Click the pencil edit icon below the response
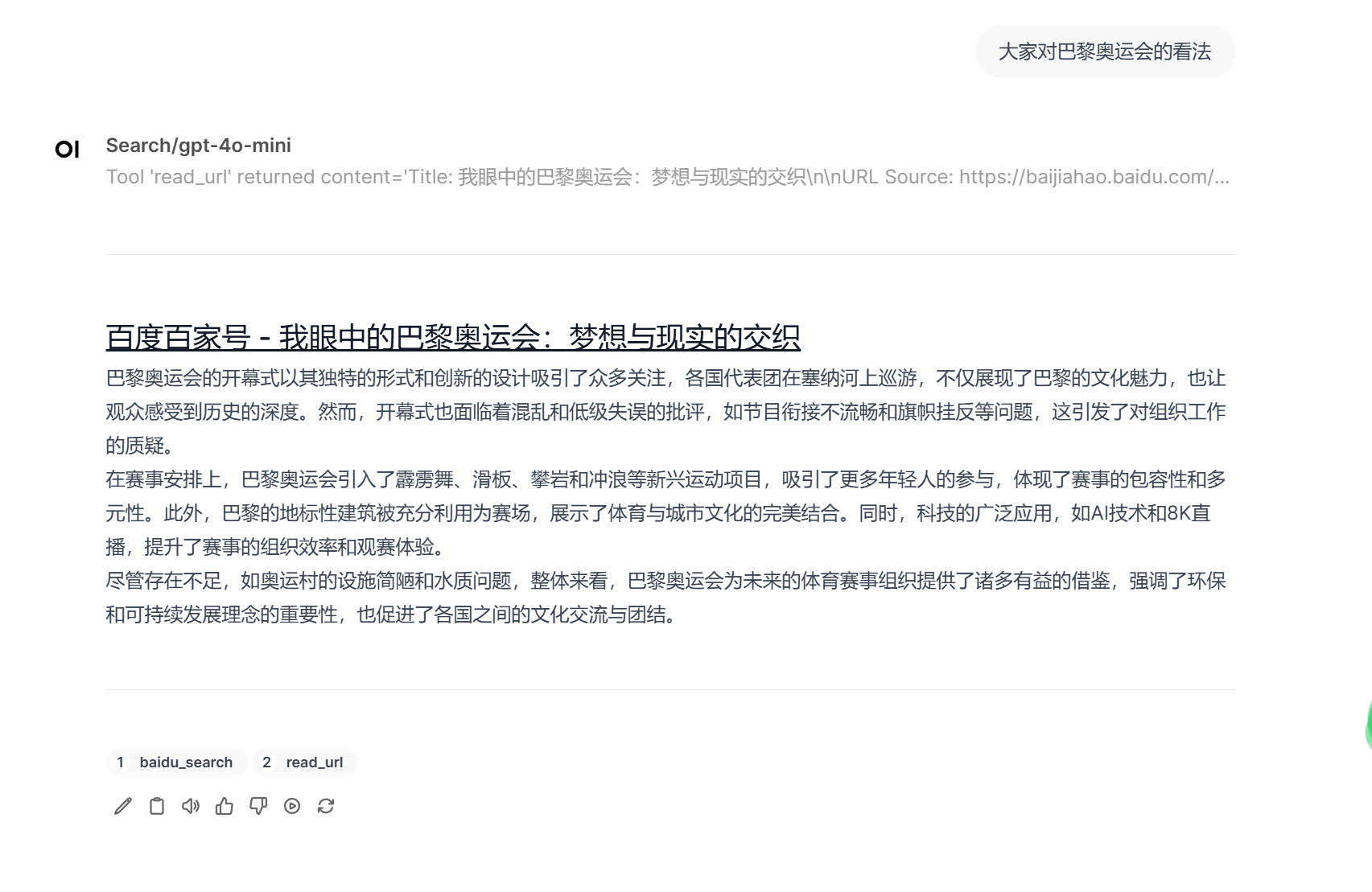The width and height of the screenshot is (1372, 892). 123,806
